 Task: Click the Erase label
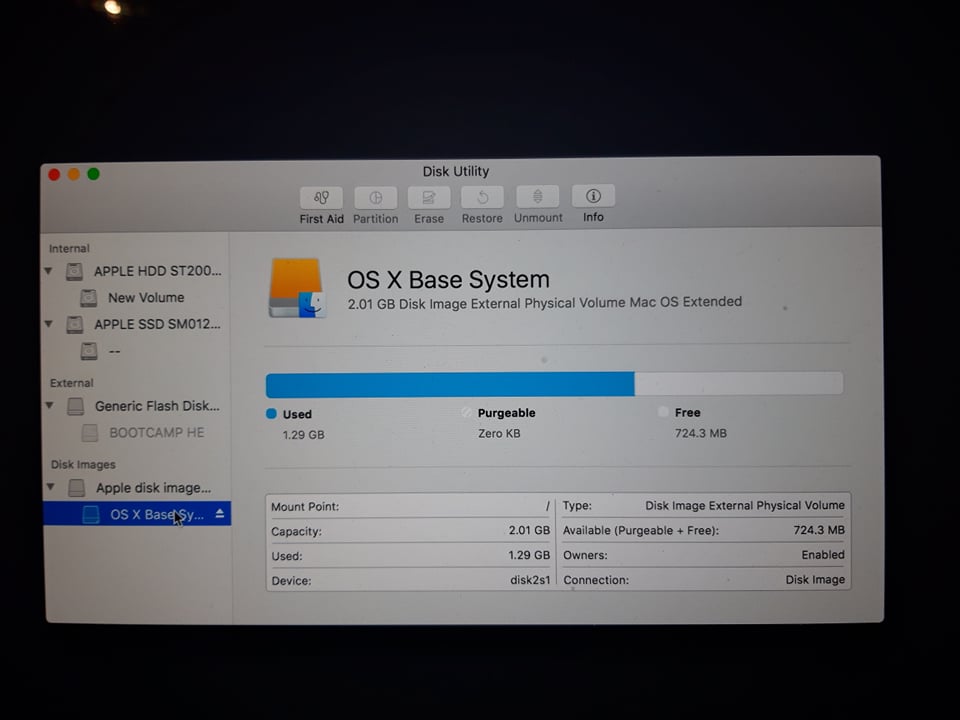tap(429, 219)
